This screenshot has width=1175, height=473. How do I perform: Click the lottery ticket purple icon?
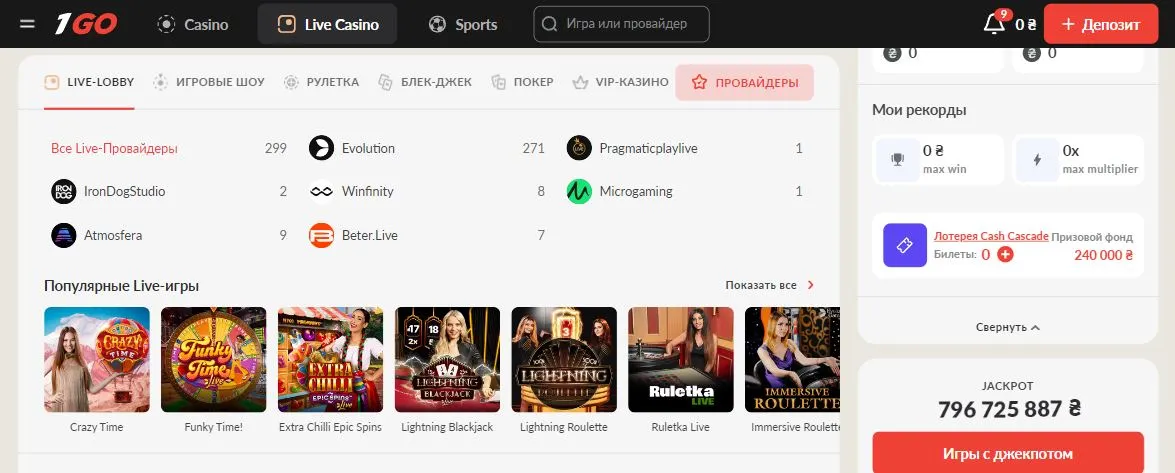pos(904,245)
